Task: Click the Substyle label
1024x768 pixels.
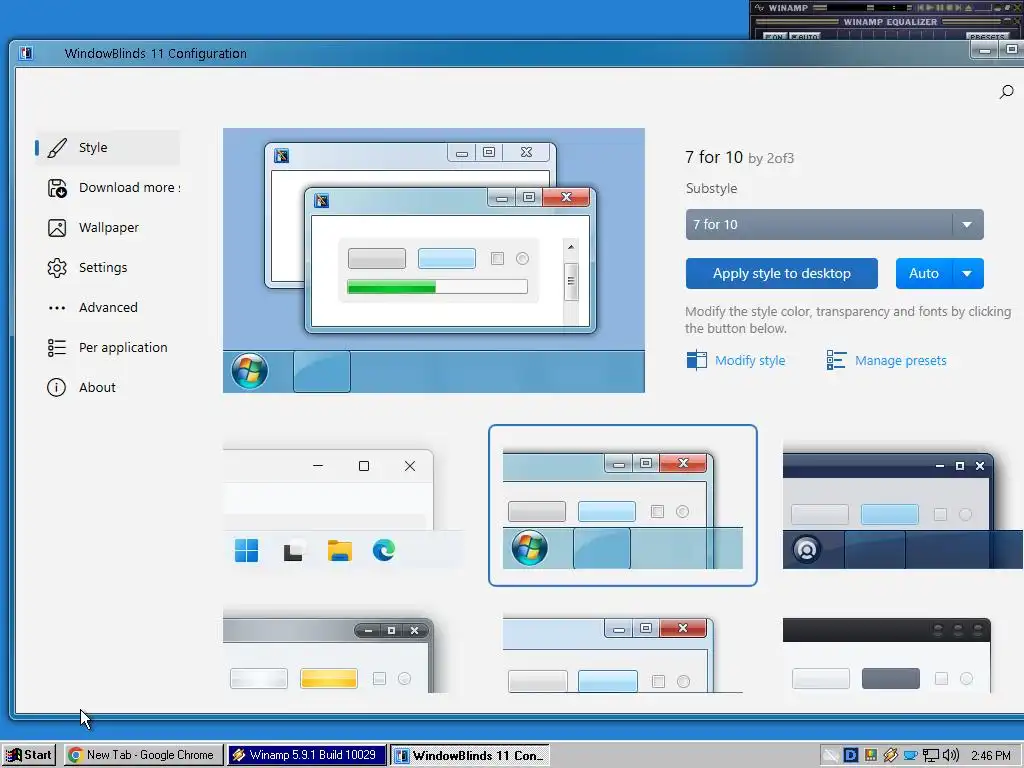Action: click(711, 188)
